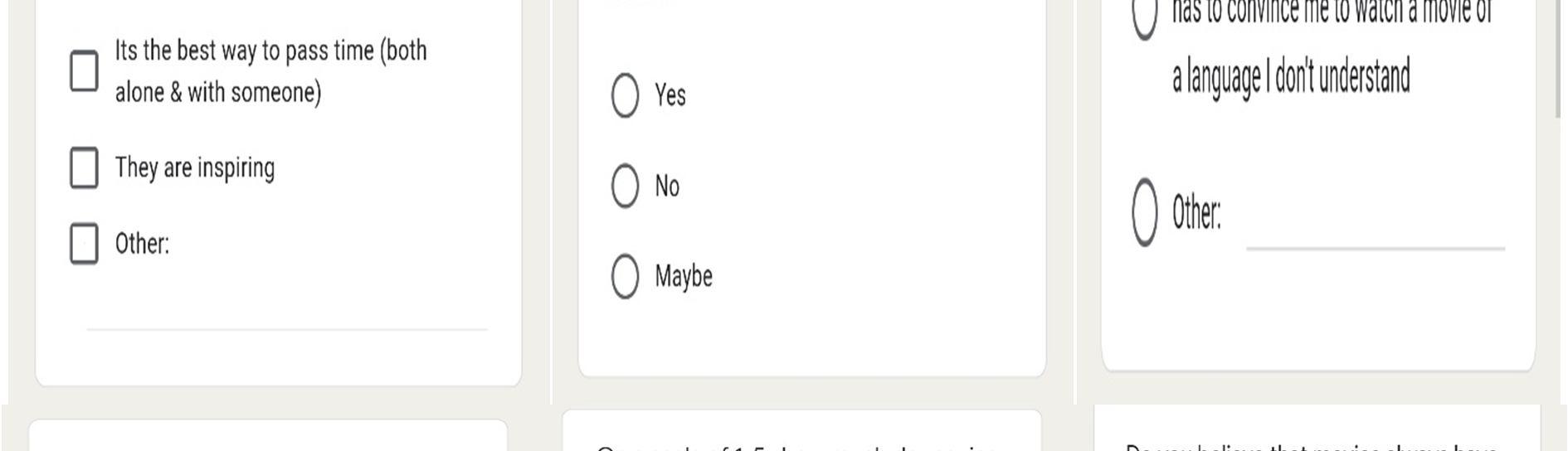Image resolution: width=1568 pixels, height=451 pixels.
Task: Click the 'No' option label text
Action: tap(667, 186)
